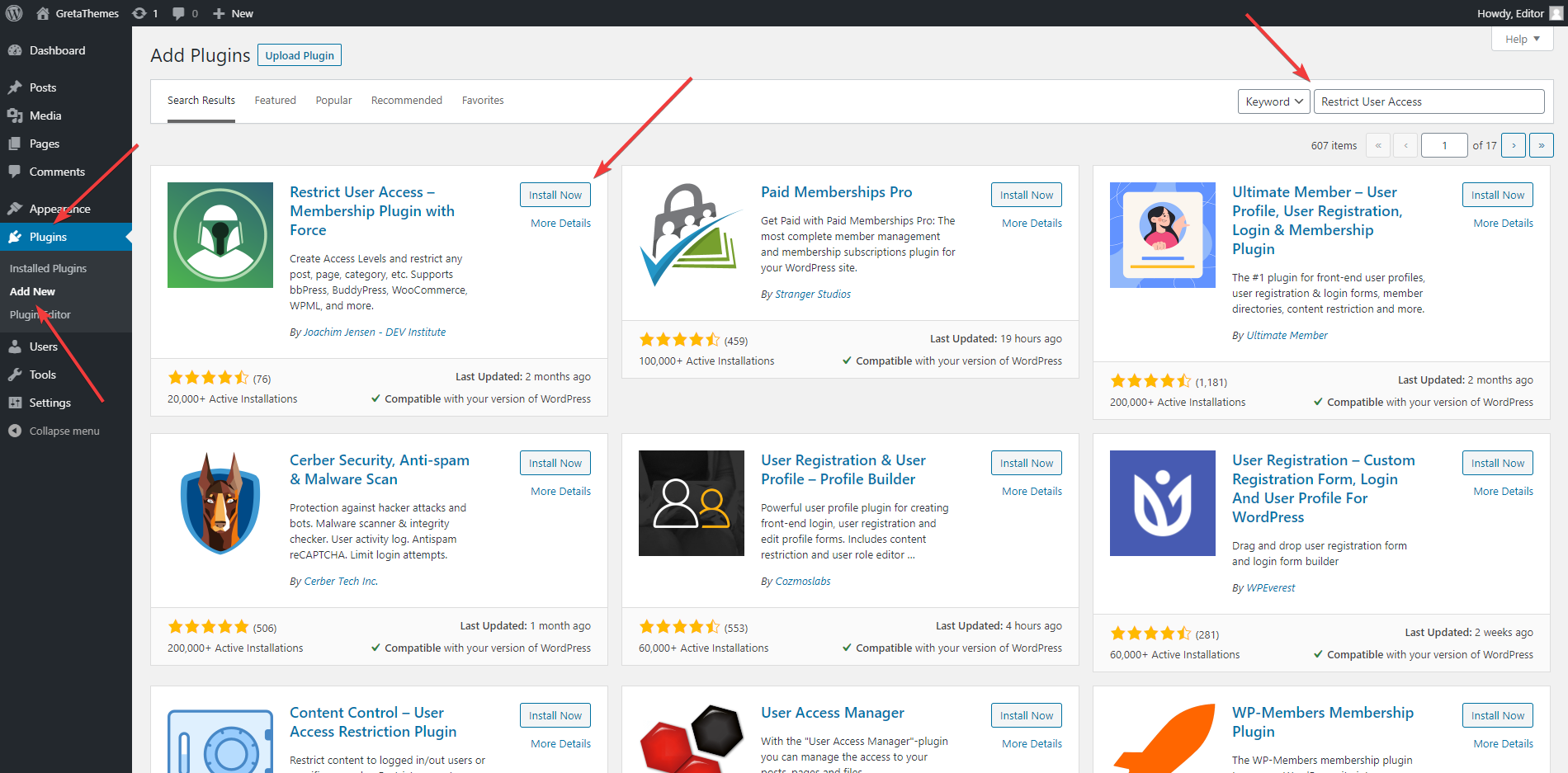Switch to the Favorites tab
Viewport: 1568px width, 773px height.
click(483, 101)
